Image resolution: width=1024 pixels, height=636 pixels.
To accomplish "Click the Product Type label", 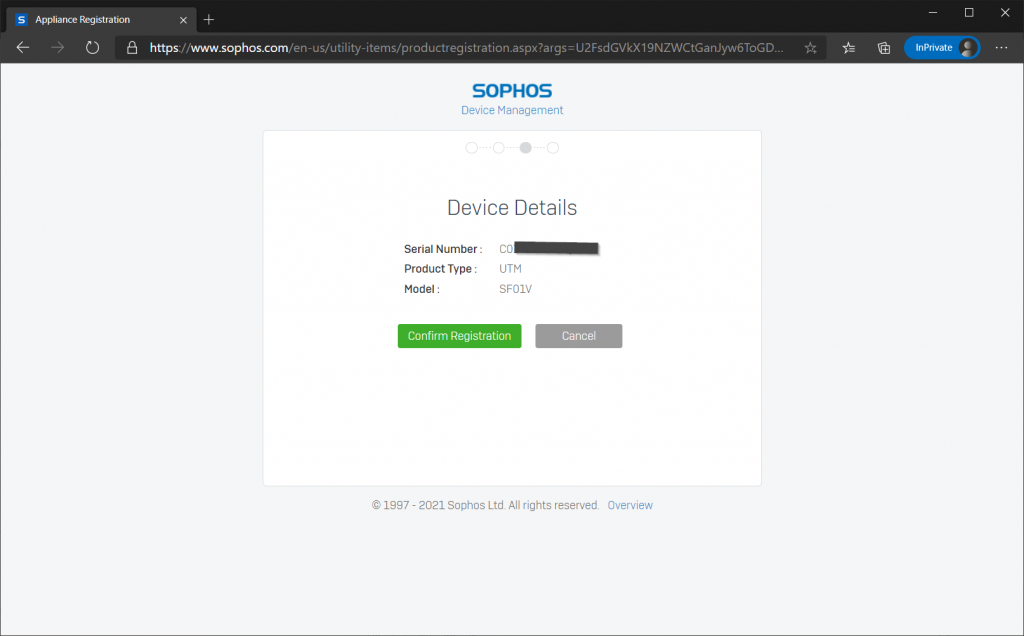I will point(440,269).
